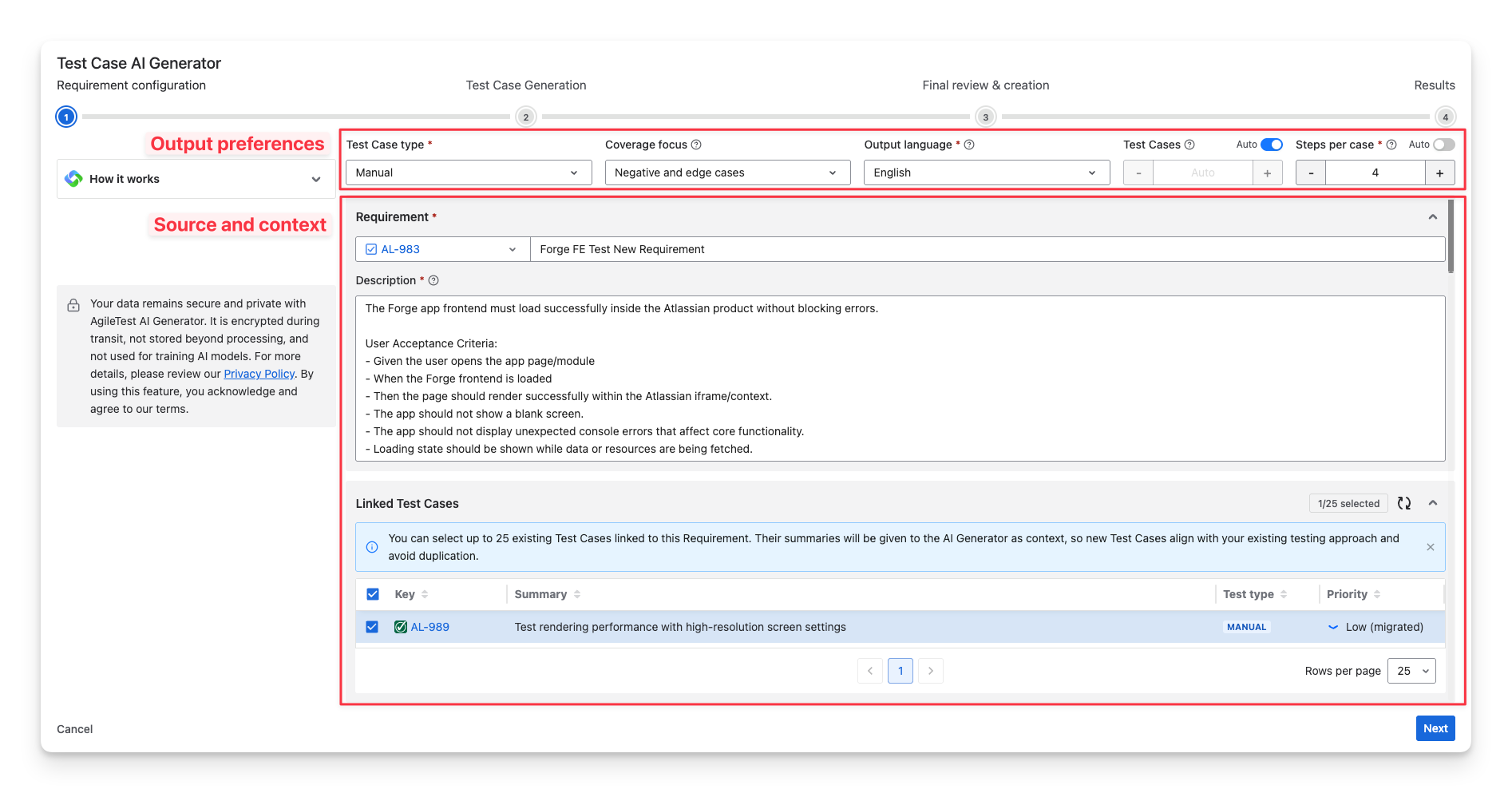Click the 1/25 selected counter
This screenshot has height=793, width=1512.
(x=1349, y=503)
